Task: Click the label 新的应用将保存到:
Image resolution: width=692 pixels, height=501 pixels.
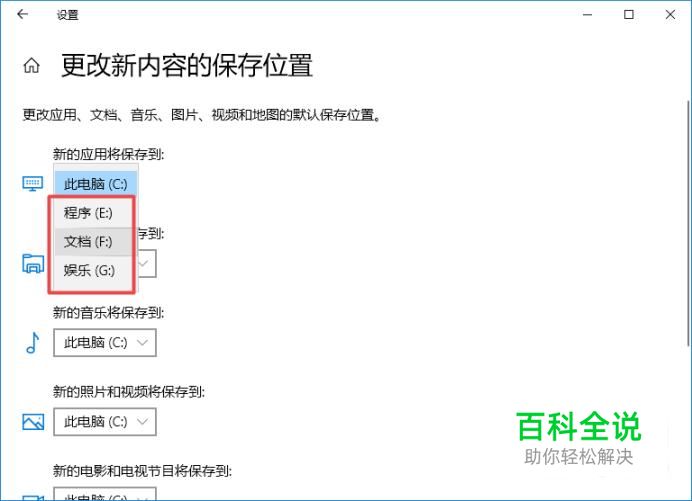Action: pos(109,154)
